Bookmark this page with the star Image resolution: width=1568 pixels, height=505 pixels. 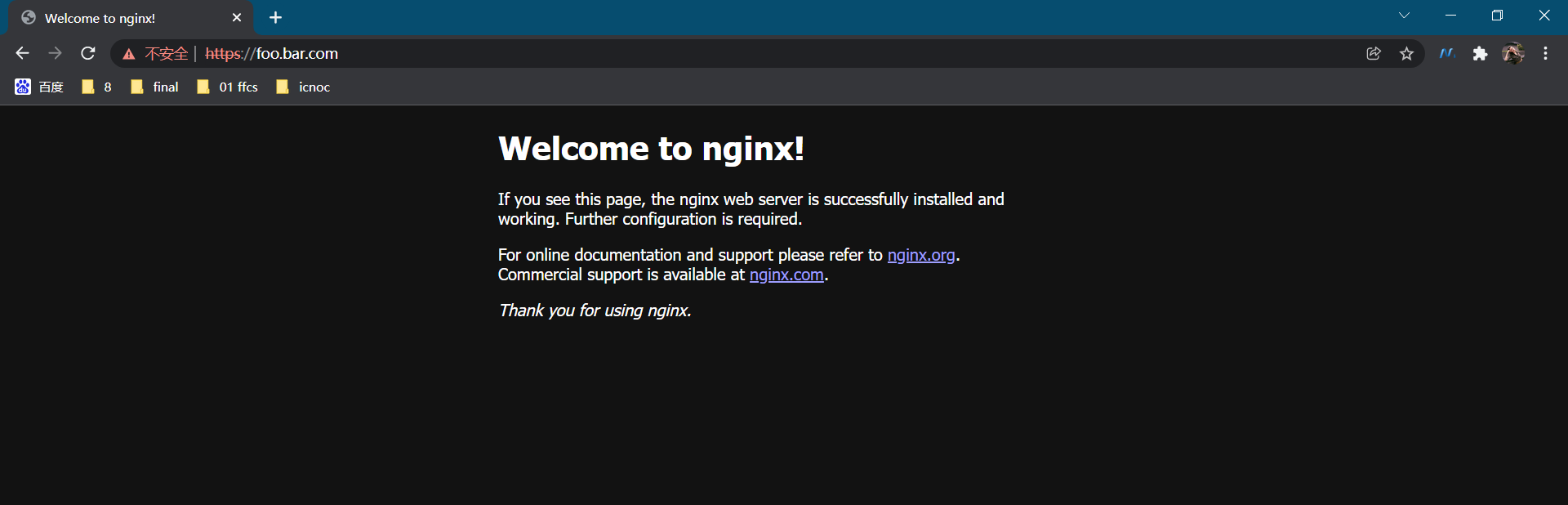point(1406,53)
